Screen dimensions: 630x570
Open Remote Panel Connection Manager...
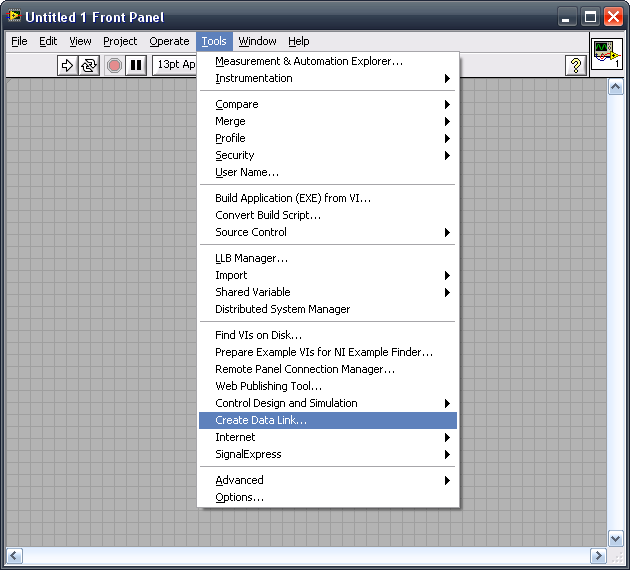pos(328,369)
